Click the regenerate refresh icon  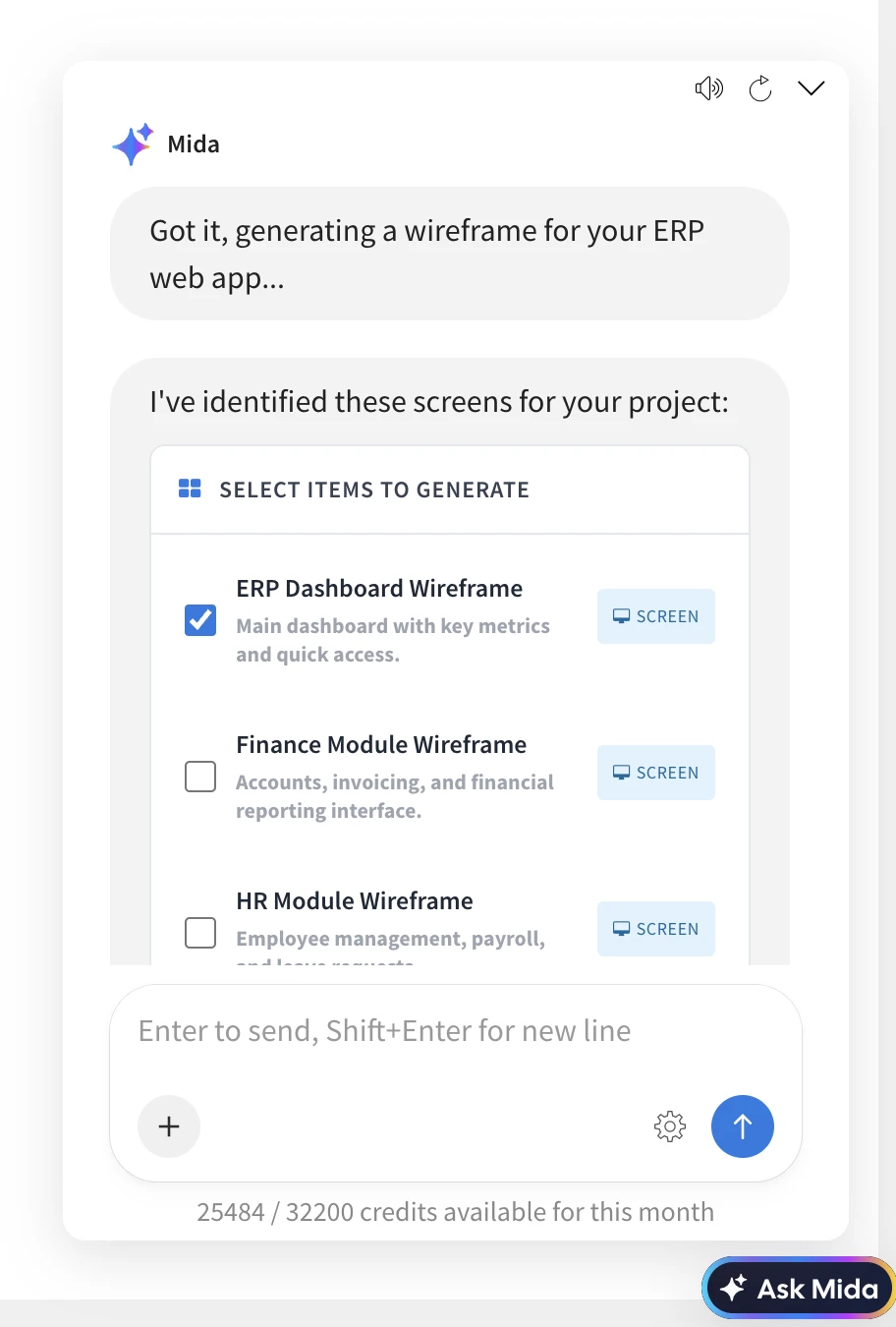click(760, 89)
